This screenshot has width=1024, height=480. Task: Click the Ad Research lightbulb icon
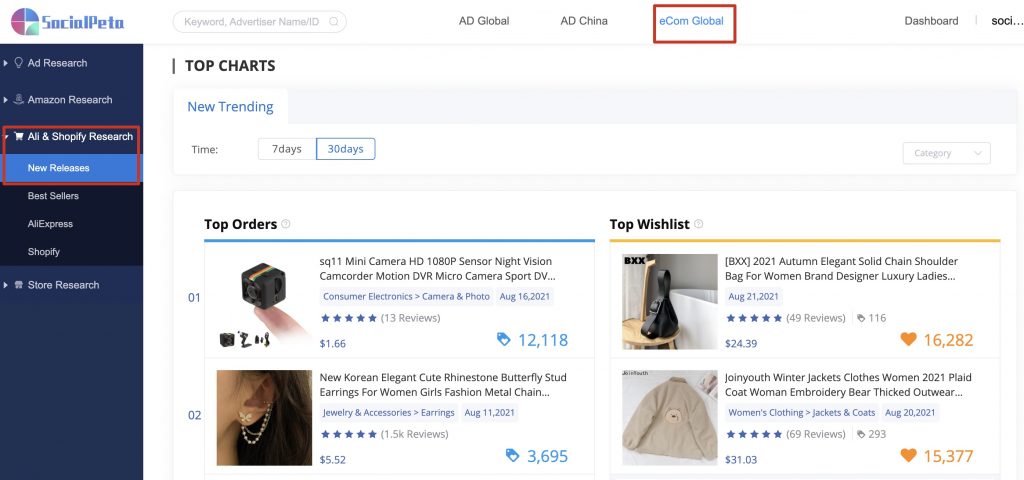tap(18, 63)
